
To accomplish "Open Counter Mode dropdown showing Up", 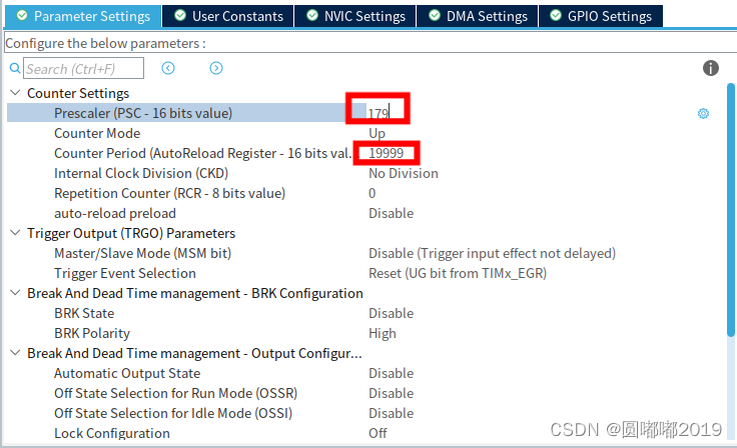I will [377, 134].
